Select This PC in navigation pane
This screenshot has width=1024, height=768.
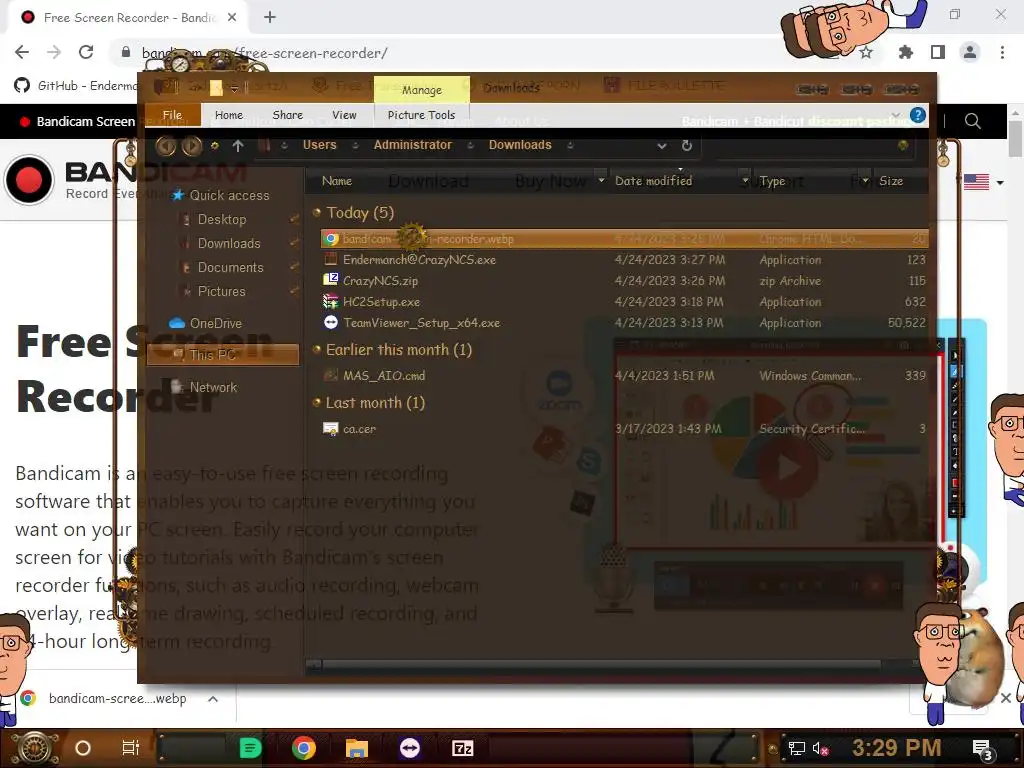click(223, 355)
